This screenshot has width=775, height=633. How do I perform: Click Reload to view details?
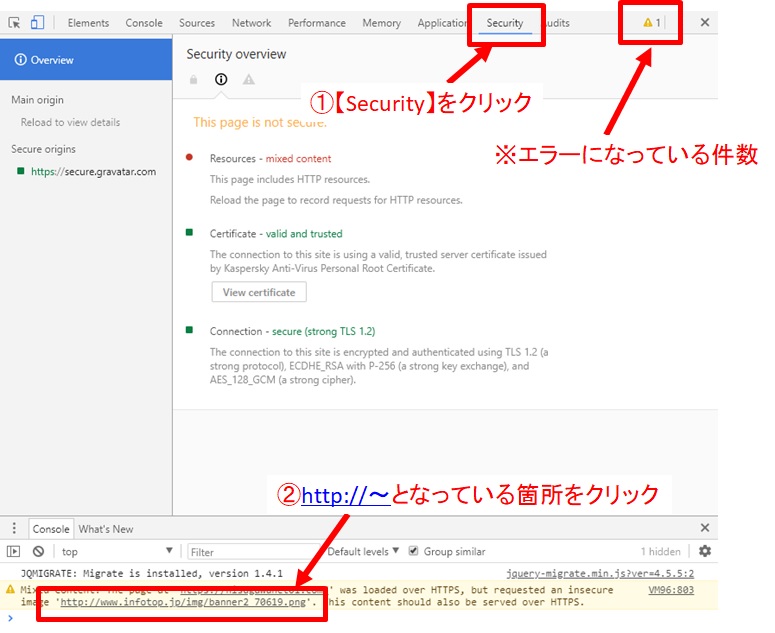[x=70, y=122]
